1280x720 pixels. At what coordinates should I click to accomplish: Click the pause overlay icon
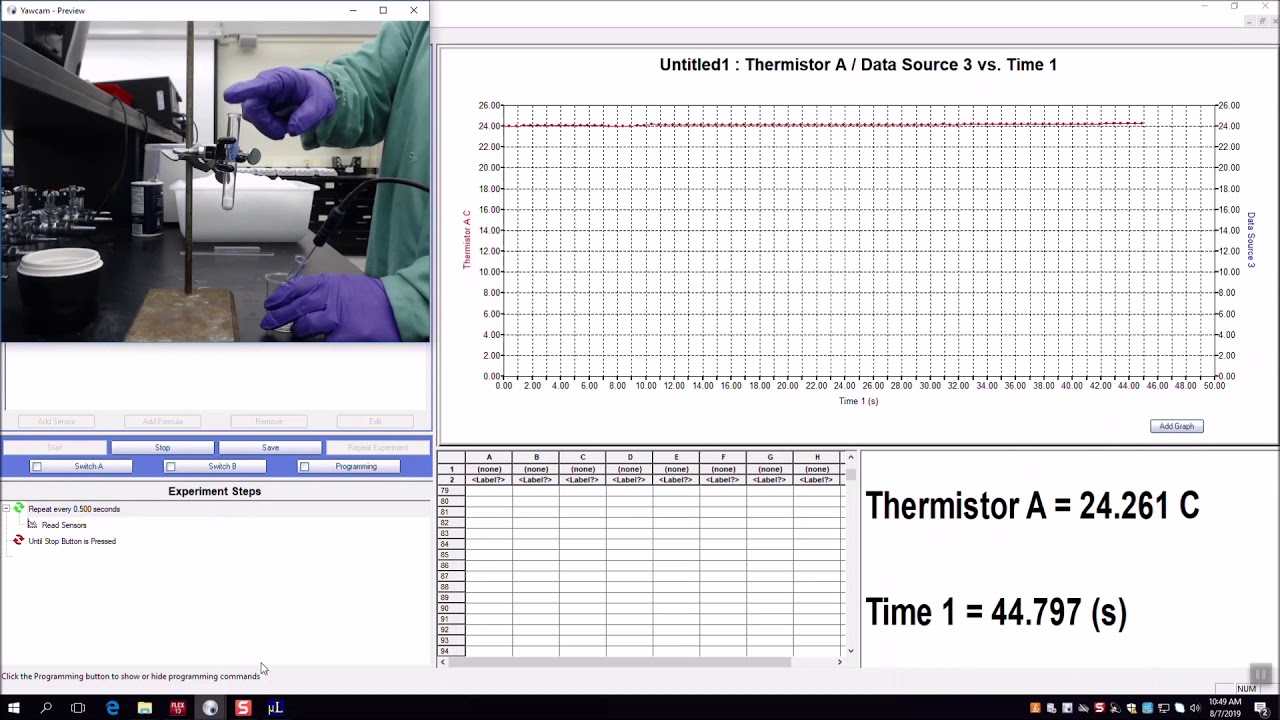tap(1260, 675)
